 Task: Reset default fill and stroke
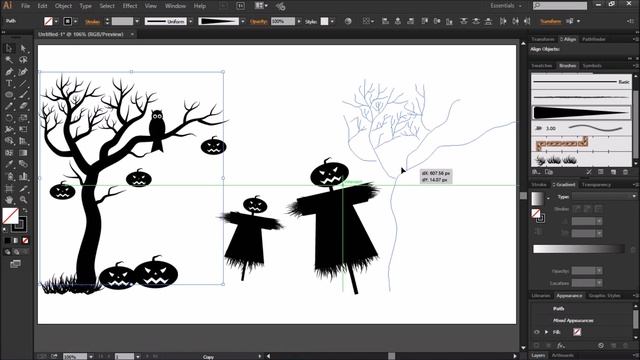(x=5, y=230)
